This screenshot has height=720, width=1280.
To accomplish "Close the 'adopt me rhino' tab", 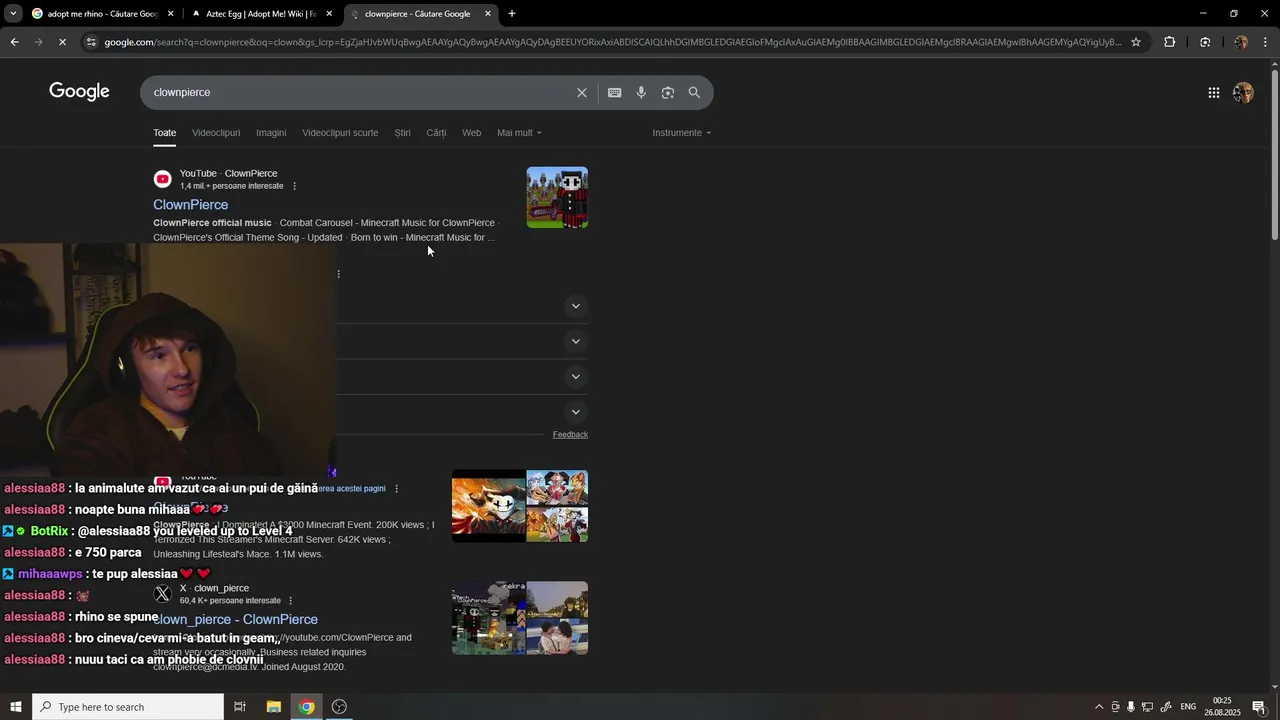I will tap(170, 14).
